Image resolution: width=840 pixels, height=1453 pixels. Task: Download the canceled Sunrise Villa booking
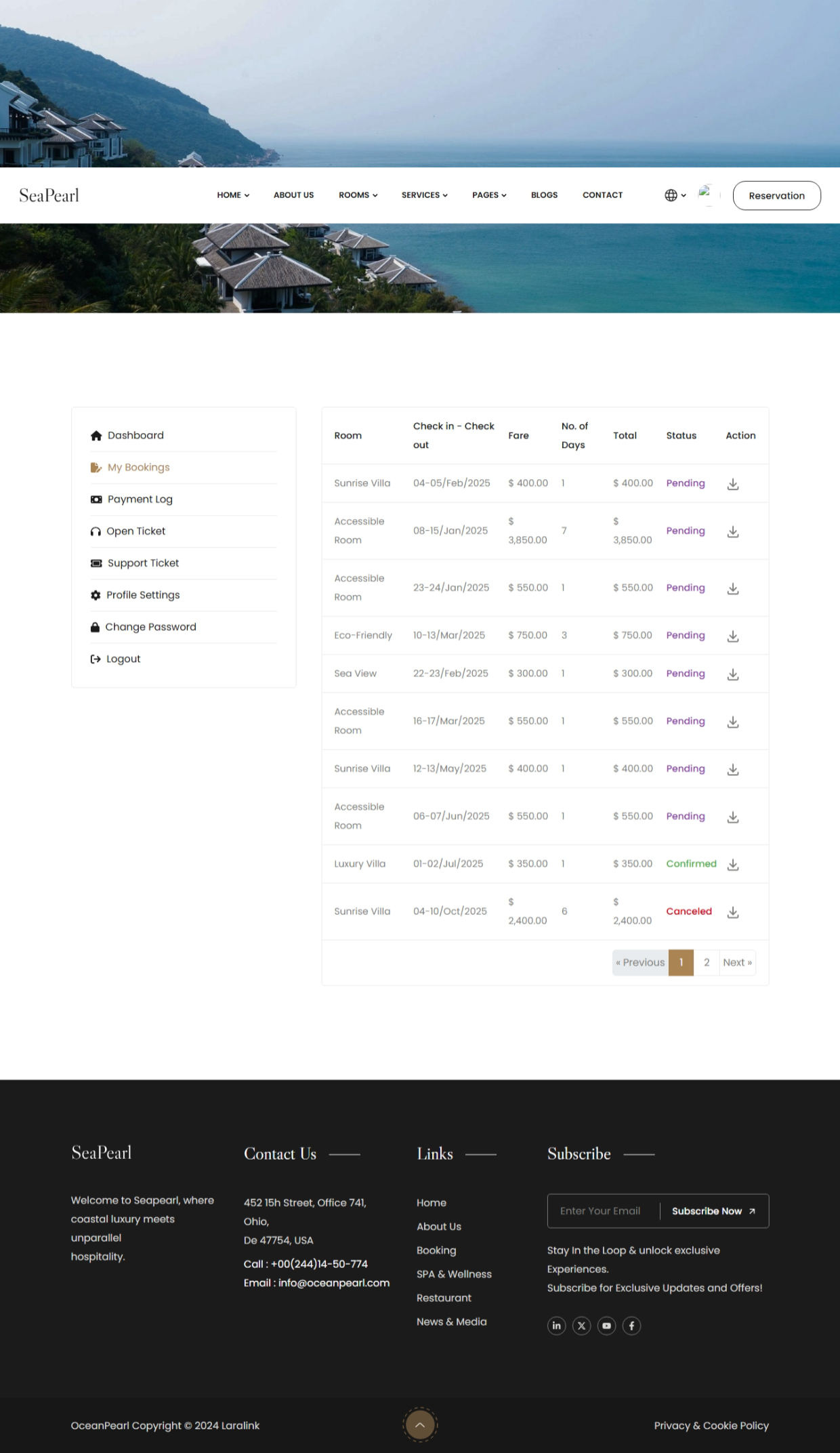[x=732, y=912]
